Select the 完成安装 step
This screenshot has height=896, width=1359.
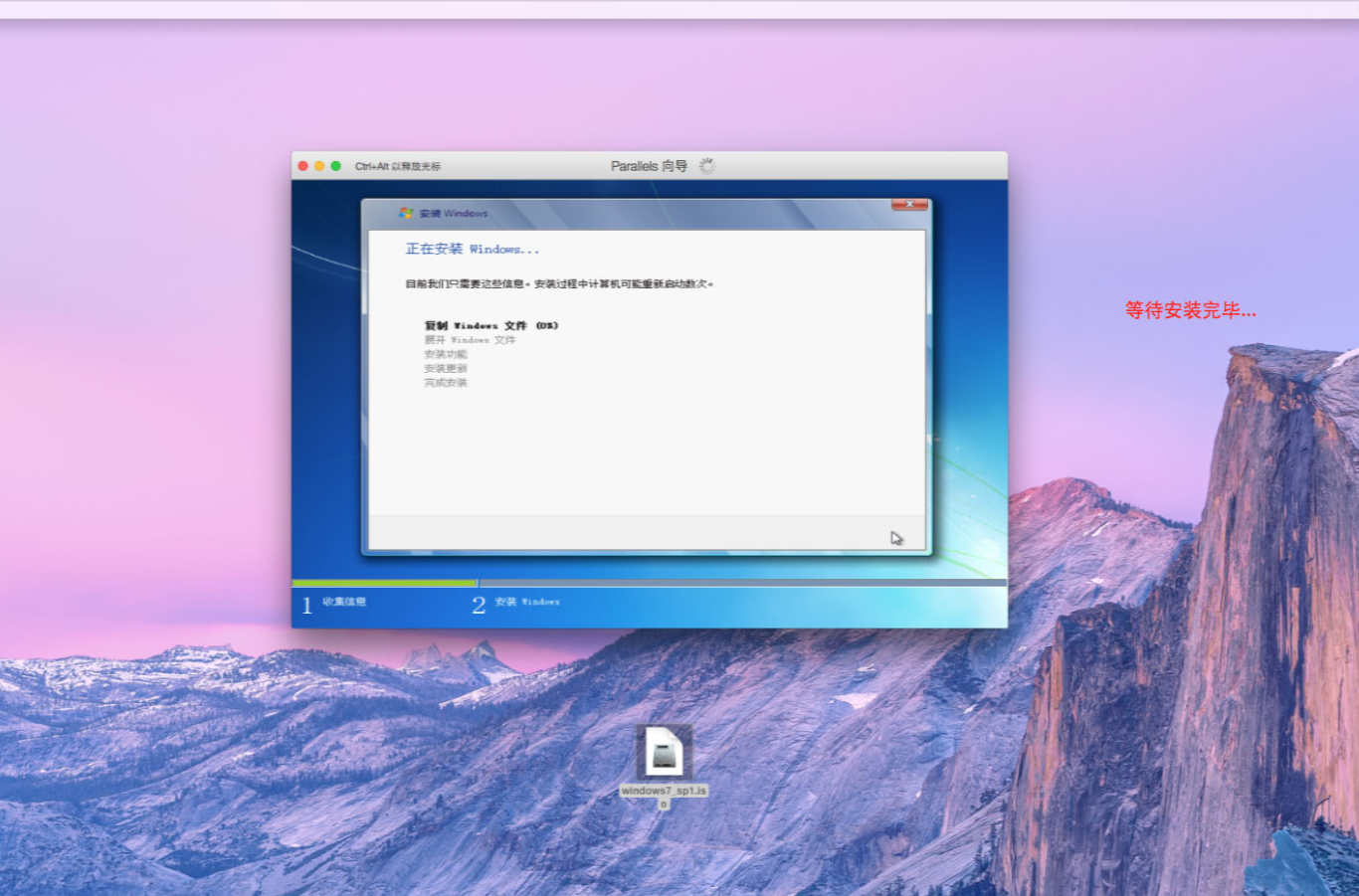[x=446, y=383]
